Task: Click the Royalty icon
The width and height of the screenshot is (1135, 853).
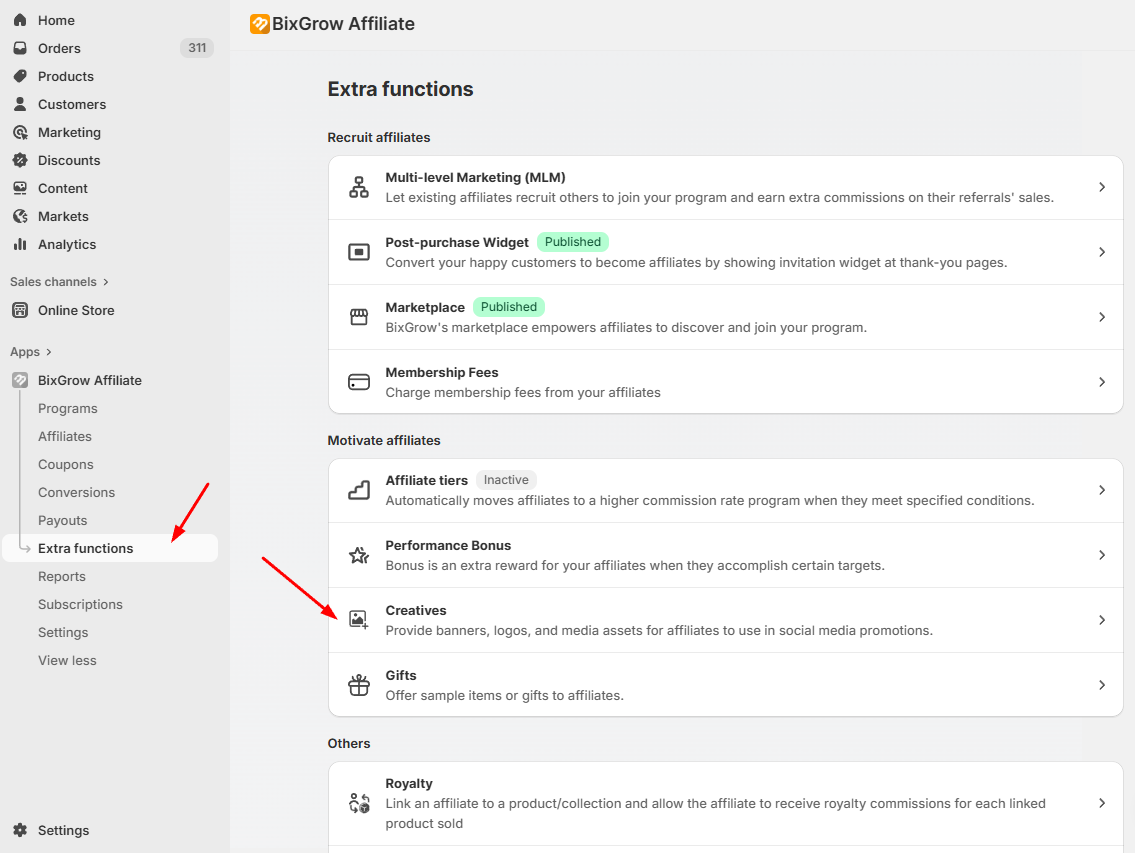Action: point(358,803)
